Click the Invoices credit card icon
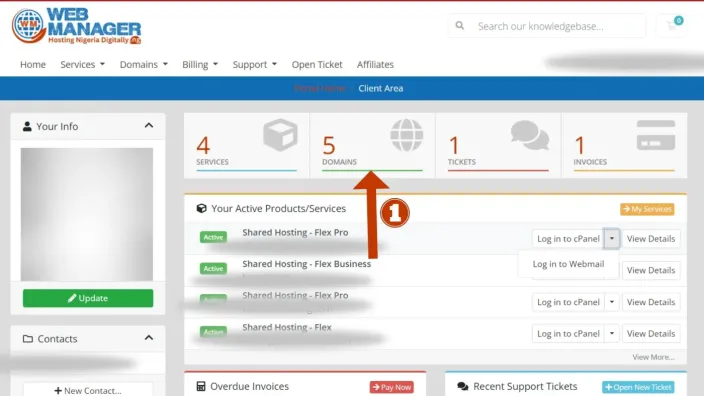 click(x=656, y=135)
